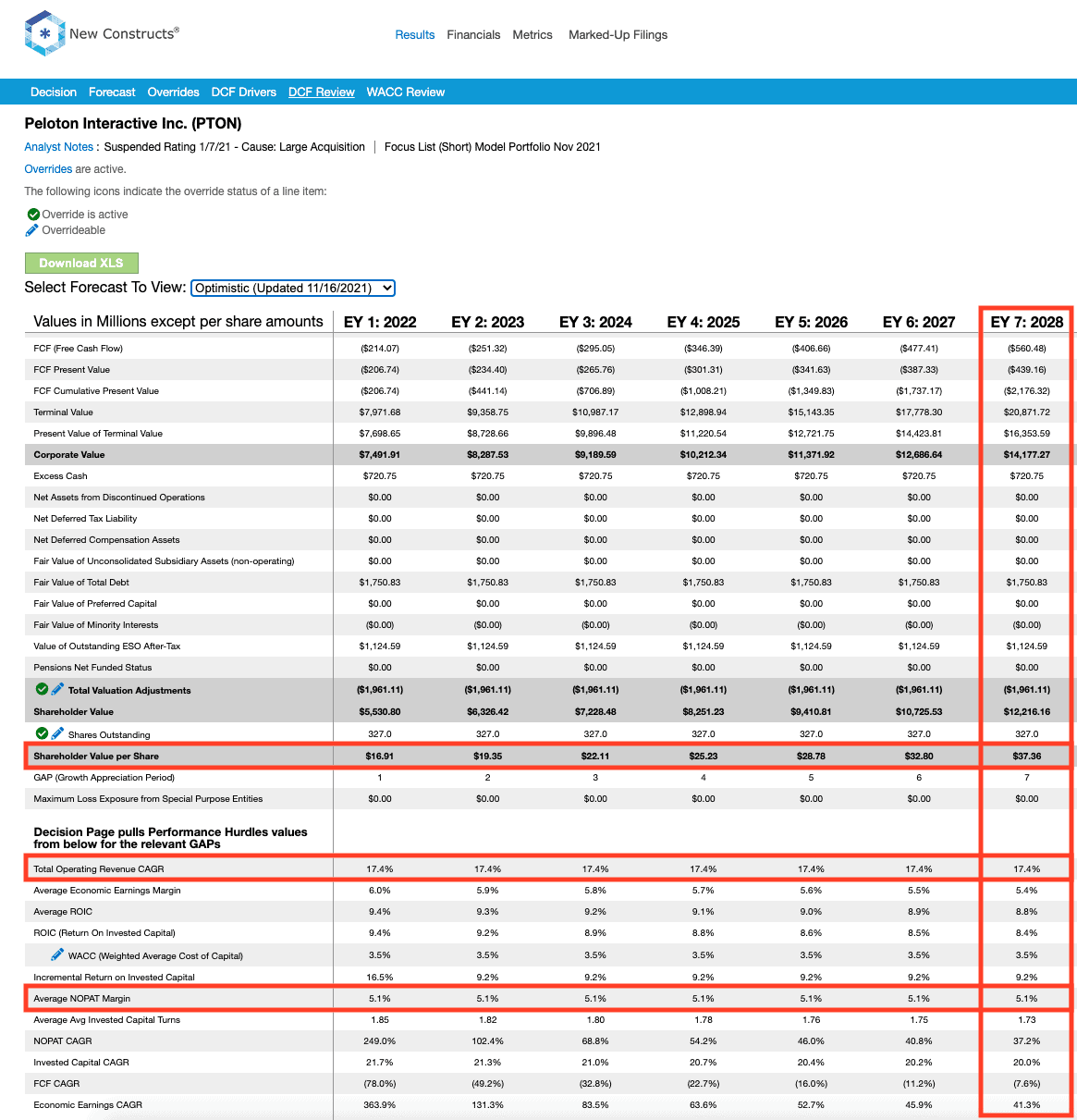Click the $20,871.72 terminal value cell

(x=1027, y=412)
